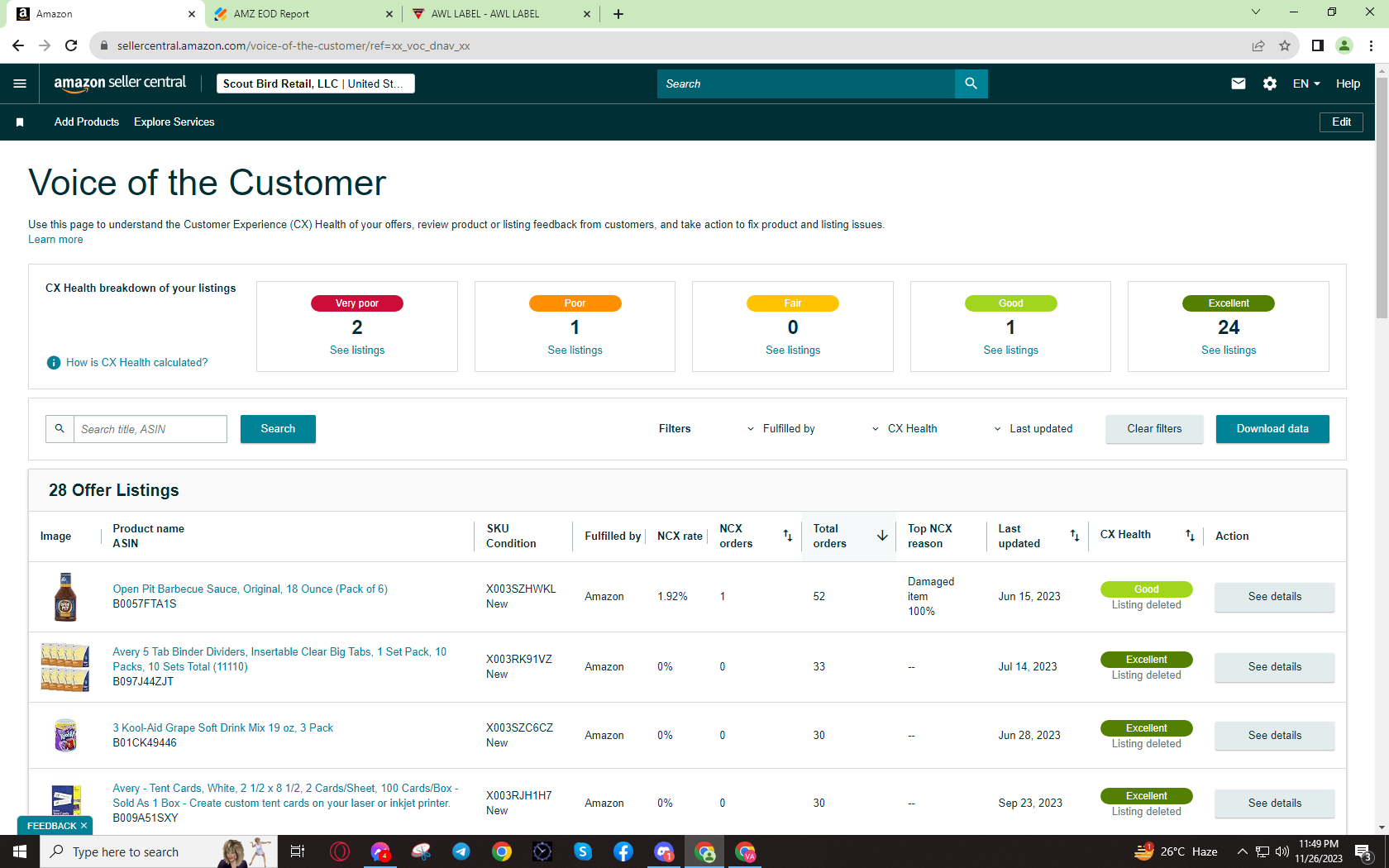The width and height of the screenshot is (1389, 868).
Task: See listings under Excellent
Action: click(1229, 351)
